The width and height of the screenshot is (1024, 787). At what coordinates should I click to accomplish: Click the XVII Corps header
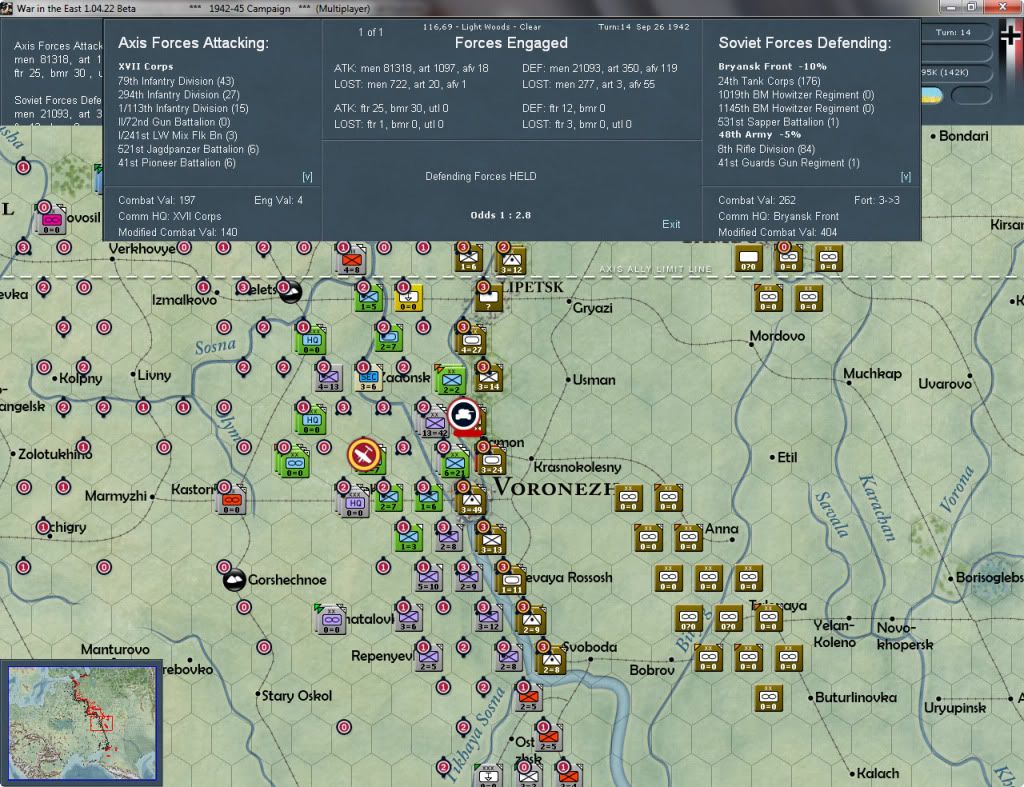click(146, 67)
